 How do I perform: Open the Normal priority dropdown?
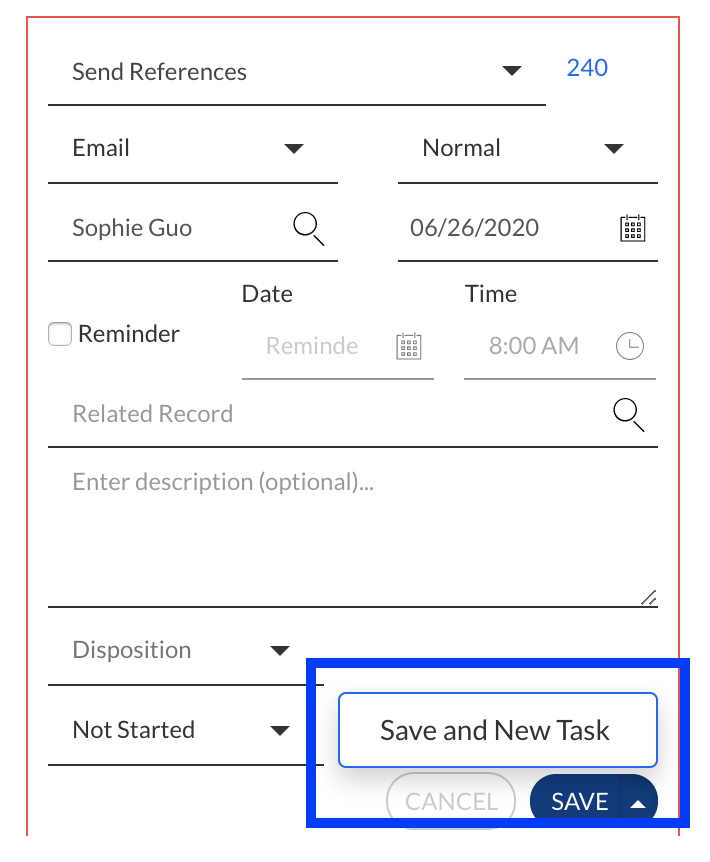[x=613, y=149]
